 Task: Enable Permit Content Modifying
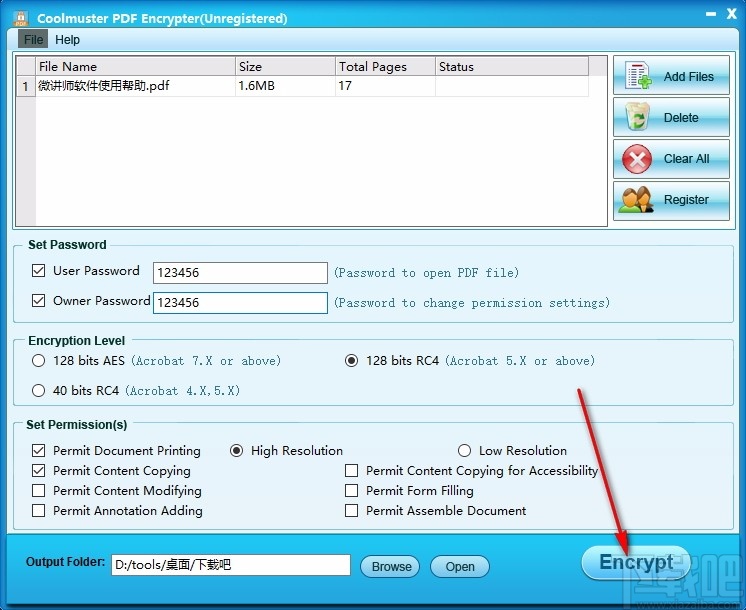39,491
